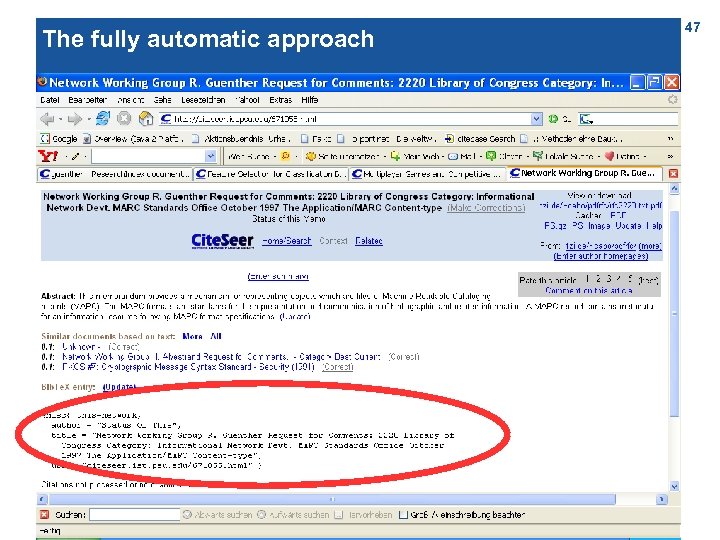Click the Yahoo Y! toolbar logo
720x540 pixels.
48,156
